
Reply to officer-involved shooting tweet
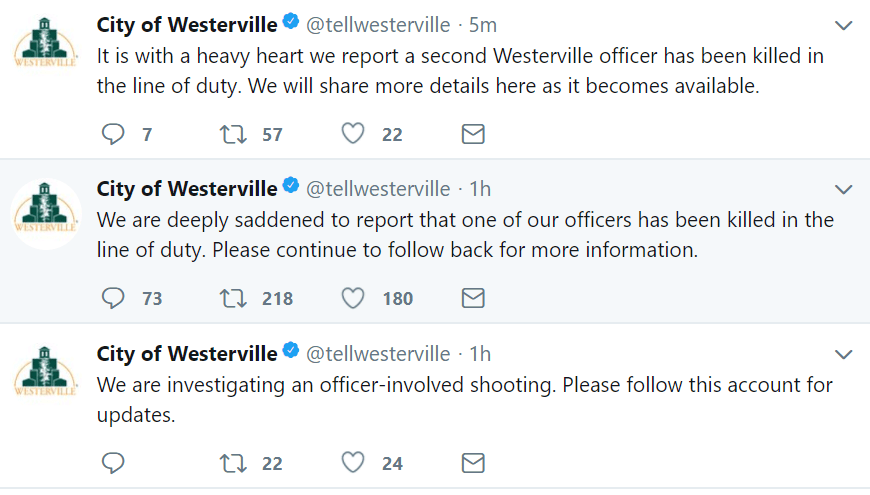pyautogui.click(x=113, y=463)
